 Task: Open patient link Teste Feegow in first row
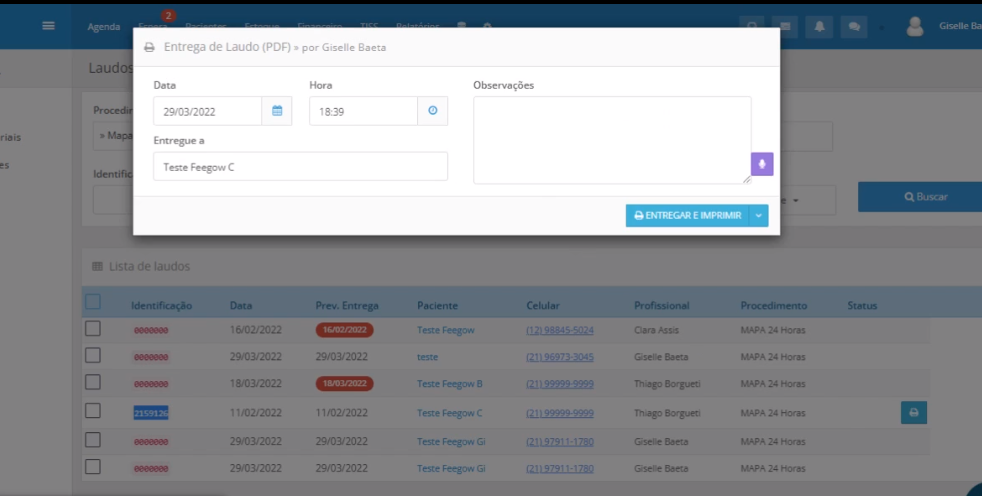tap(446, 330)
